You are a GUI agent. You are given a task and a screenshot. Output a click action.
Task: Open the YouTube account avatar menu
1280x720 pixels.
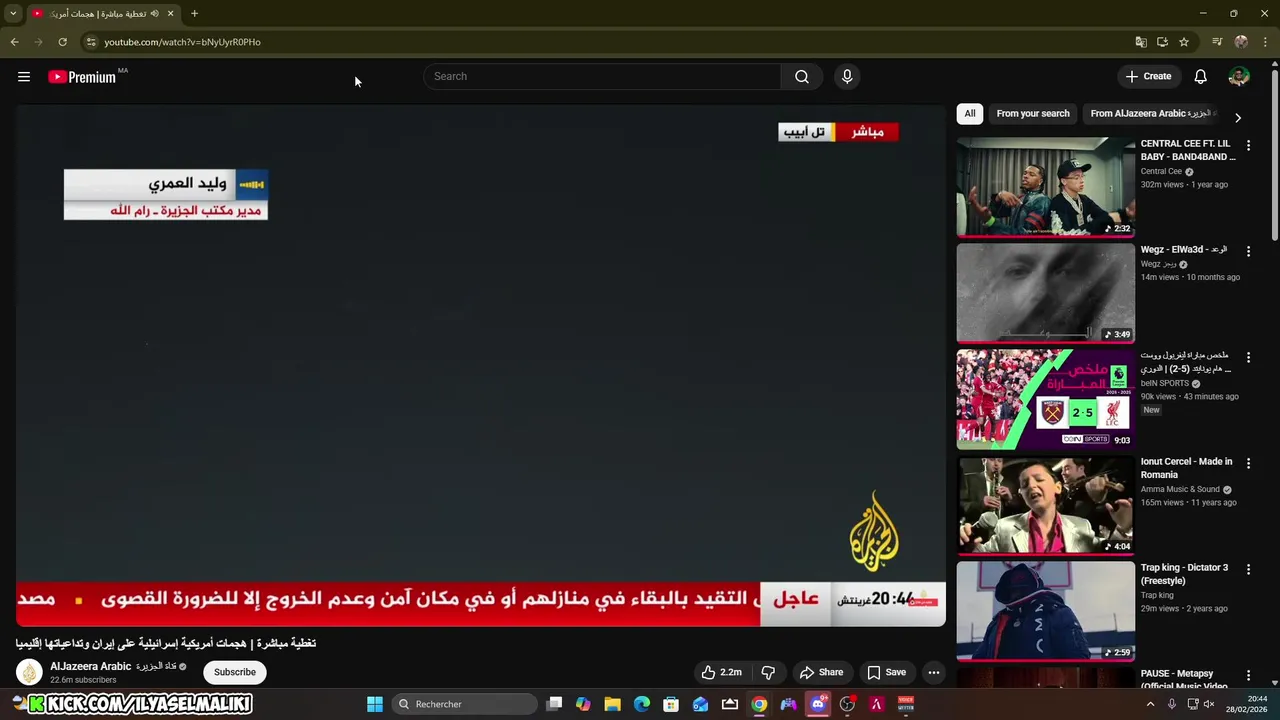click(x=1239, y=77)
